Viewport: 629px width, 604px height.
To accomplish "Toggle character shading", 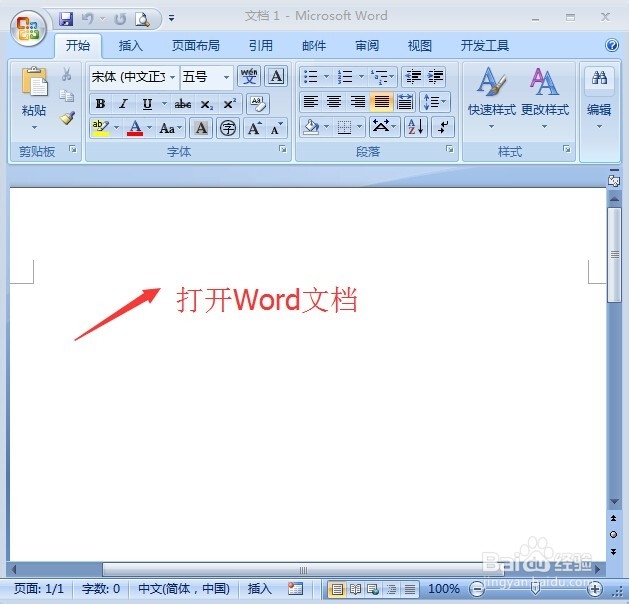I will [201, 128].
